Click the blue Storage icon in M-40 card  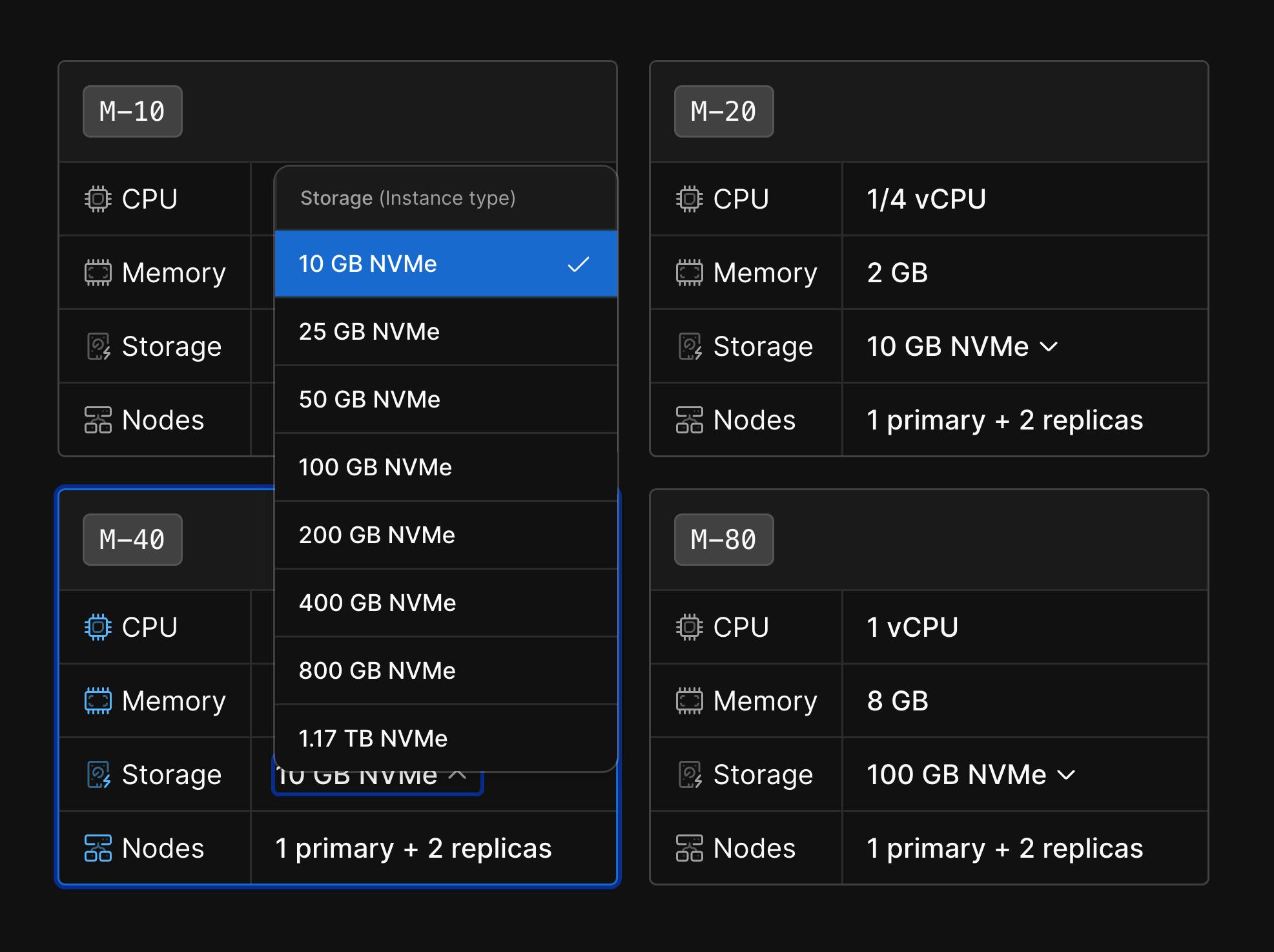click(98, 774)
